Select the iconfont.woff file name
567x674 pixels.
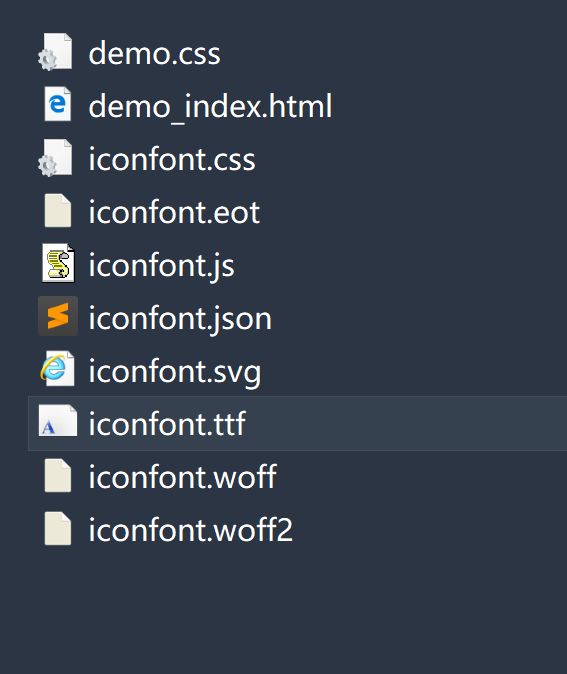pyautogui.click(x=183, y=476)
